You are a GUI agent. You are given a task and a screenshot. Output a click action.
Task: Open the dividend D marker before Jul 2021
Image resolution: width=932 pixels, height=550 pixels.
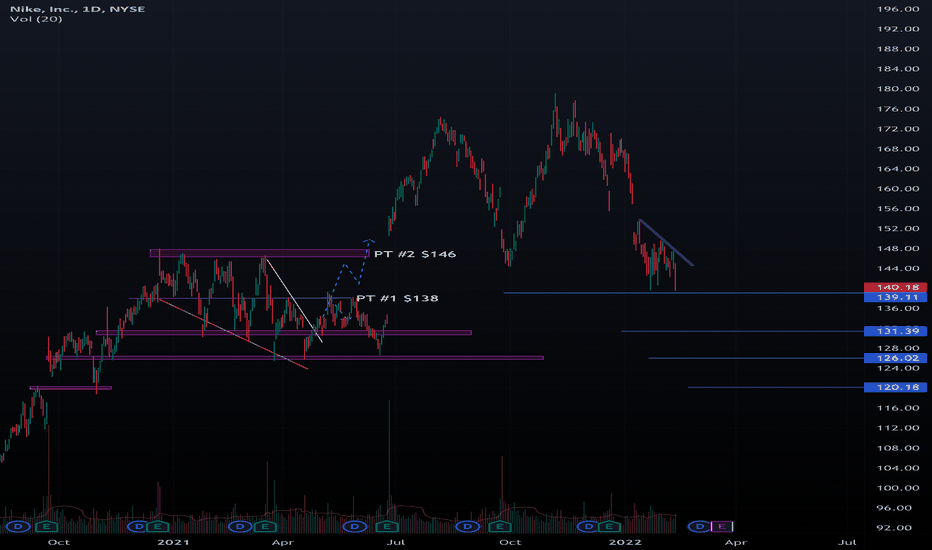pyautogui.click(x=355, y=527)
